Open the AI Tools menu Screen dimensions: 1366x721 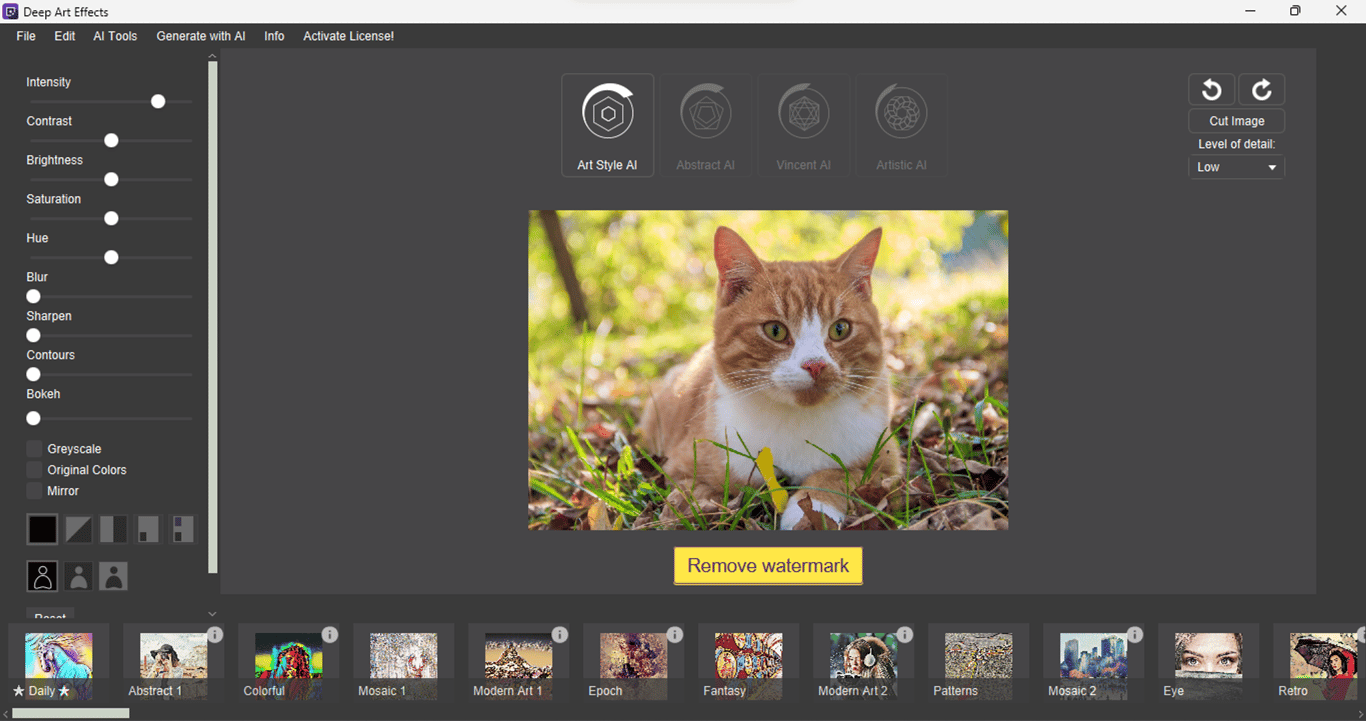point(115,36)
